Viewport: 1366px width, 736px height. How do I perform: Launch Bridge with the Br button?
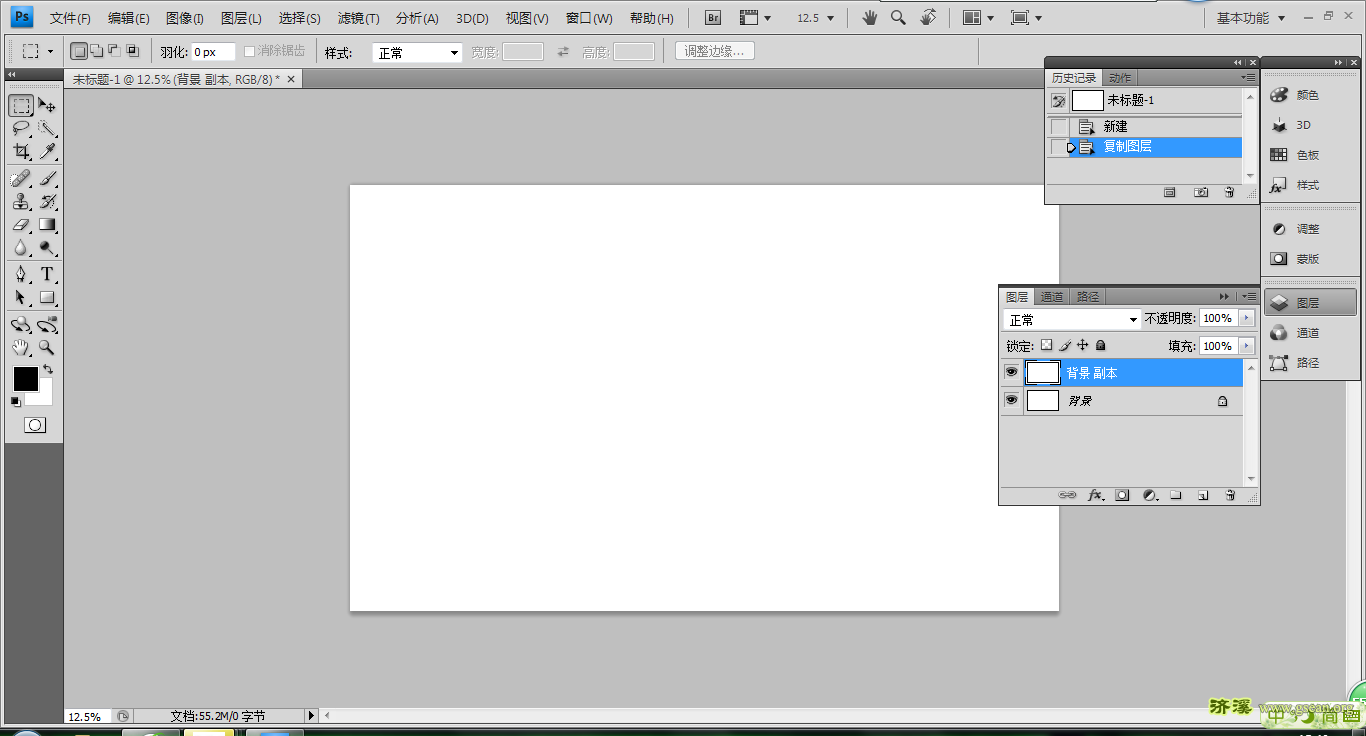click(713, 18)
